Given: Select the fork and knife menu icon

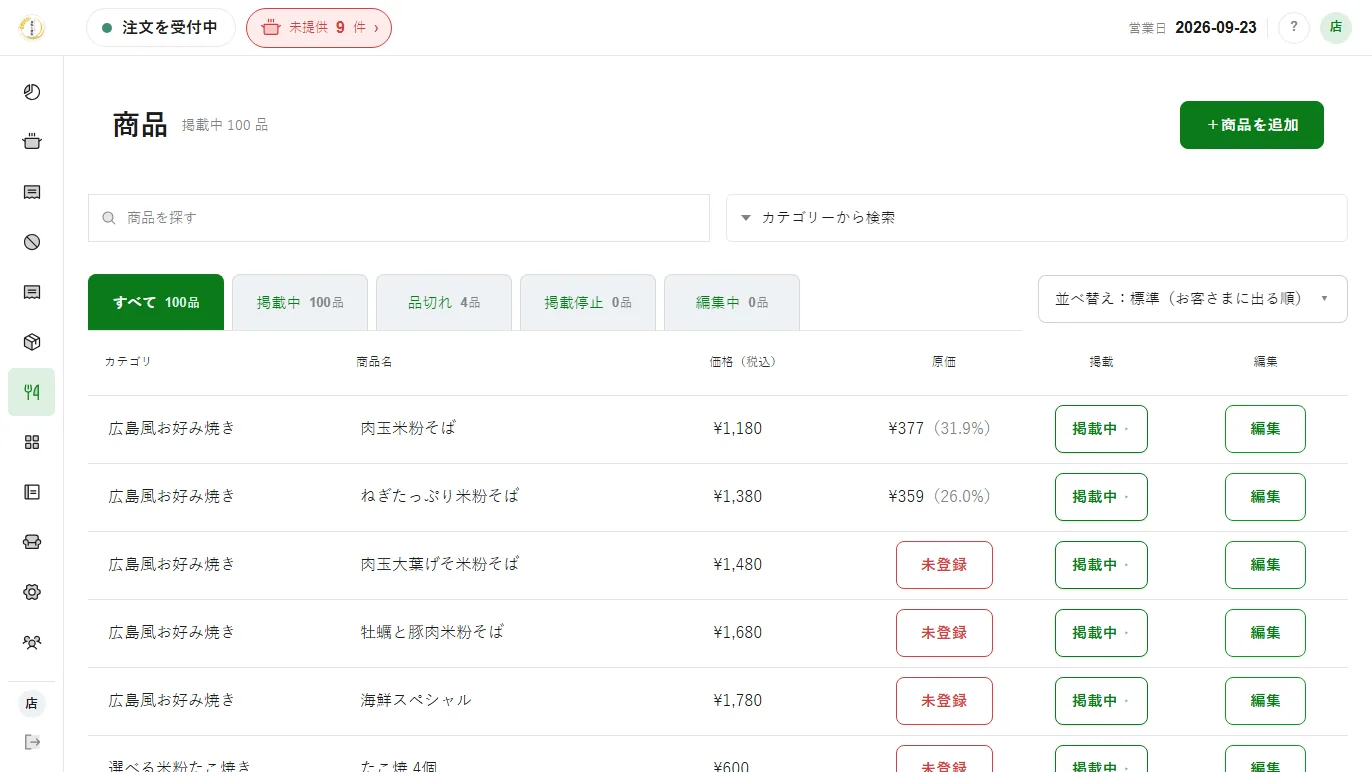Looking at the screenshot, I should [32, 392].
